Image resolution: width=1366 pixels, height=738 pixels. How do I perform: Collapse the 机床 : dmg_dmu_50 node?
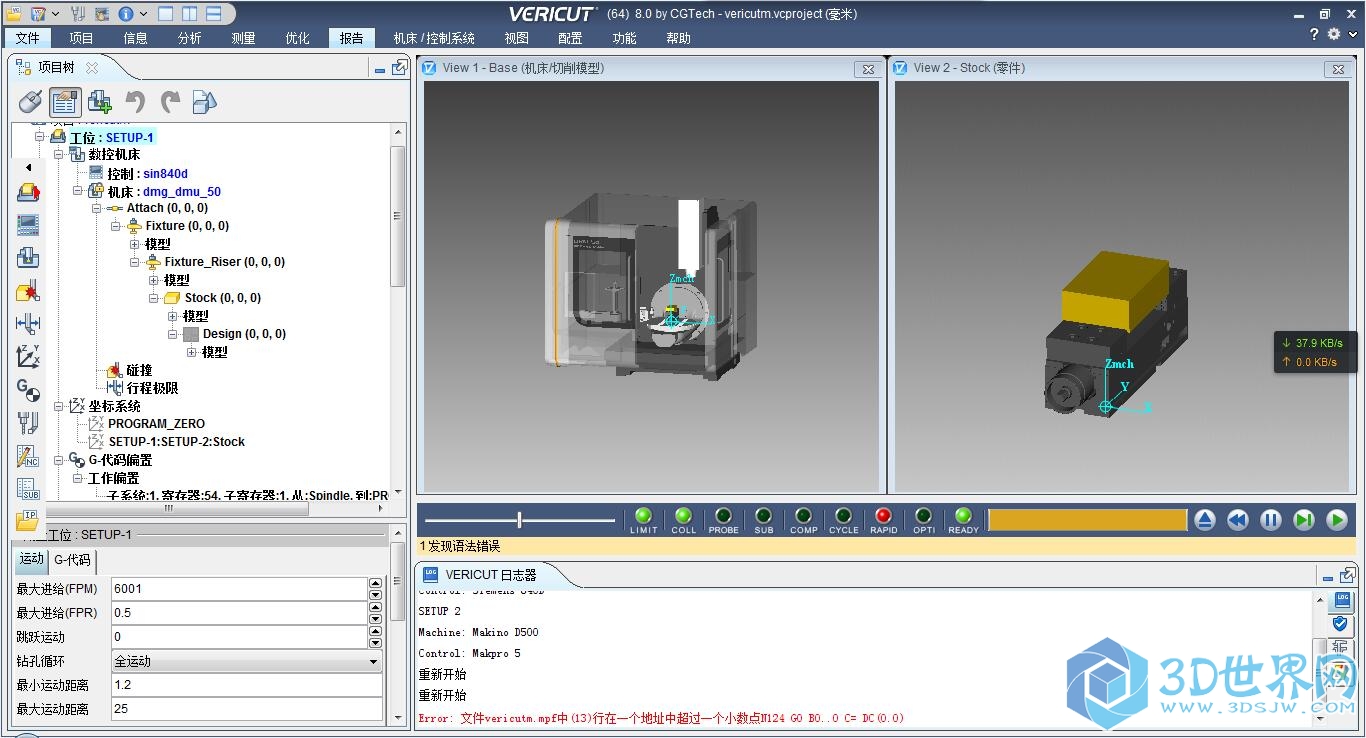tap(78, 191)
